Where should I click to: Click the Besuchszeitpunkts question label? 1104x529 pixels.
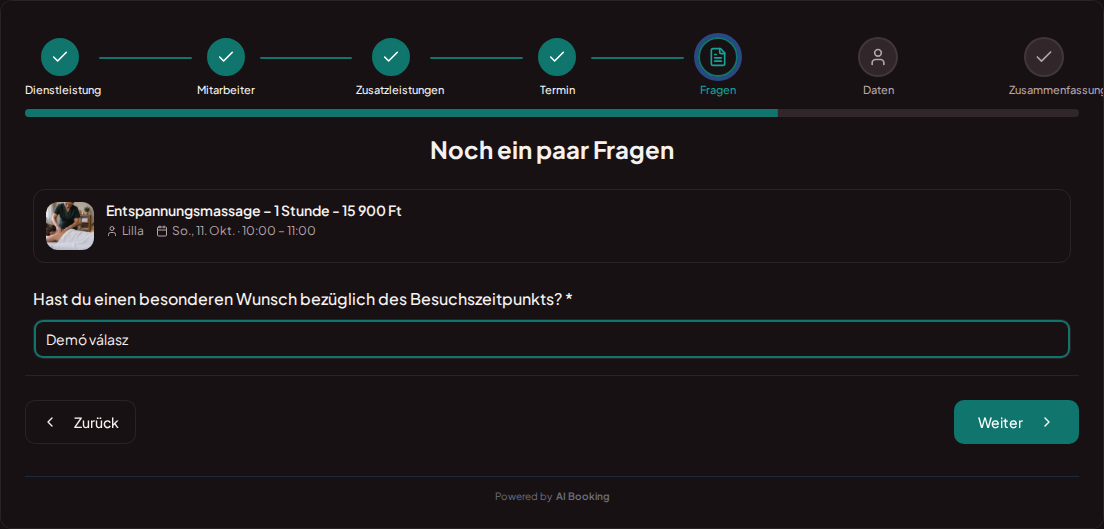pos(303,299)
